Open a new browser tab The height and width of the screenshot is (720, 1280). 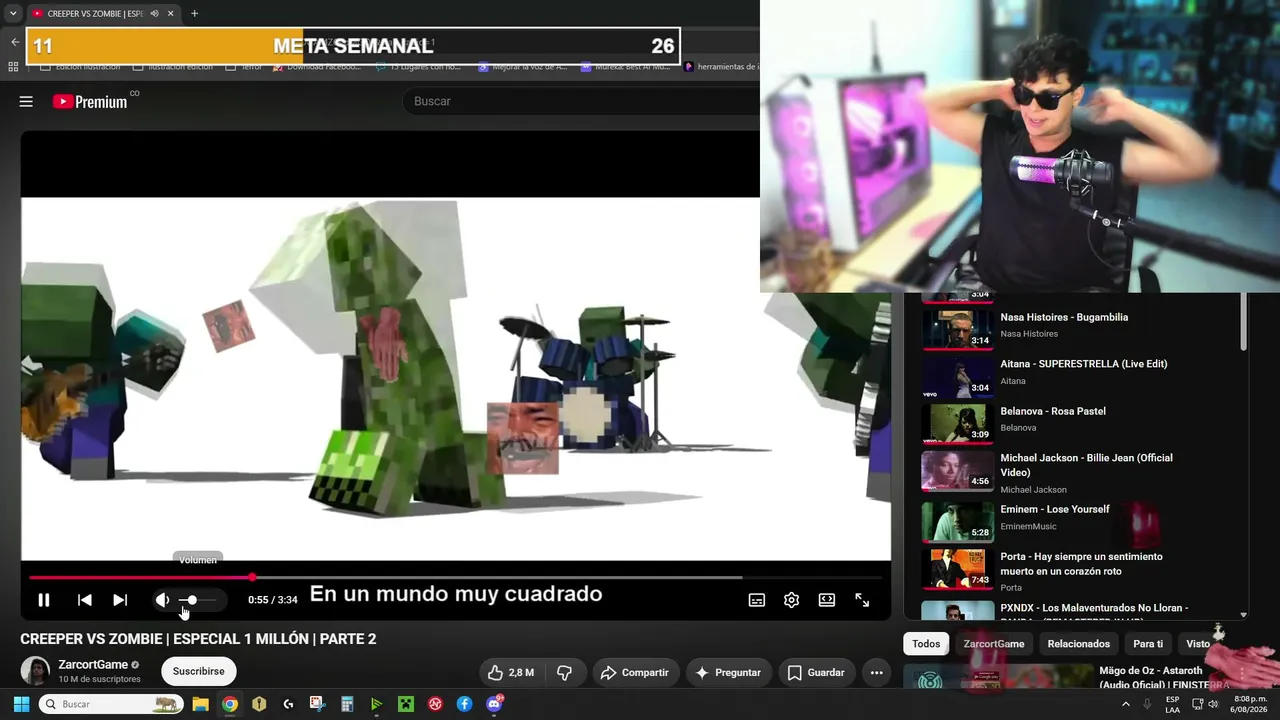click(194, 14)
